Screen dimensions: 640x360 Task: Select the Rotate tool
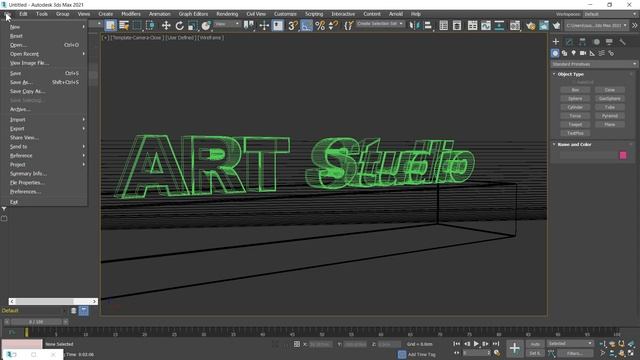pos(179,26)
